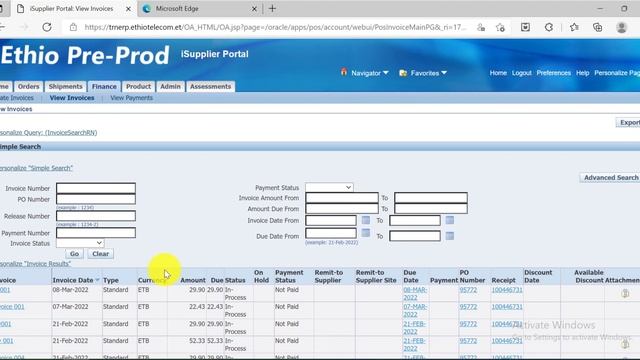Switch to the Product tab
This screenshot has height=360, width=640.
coord(138,87)
